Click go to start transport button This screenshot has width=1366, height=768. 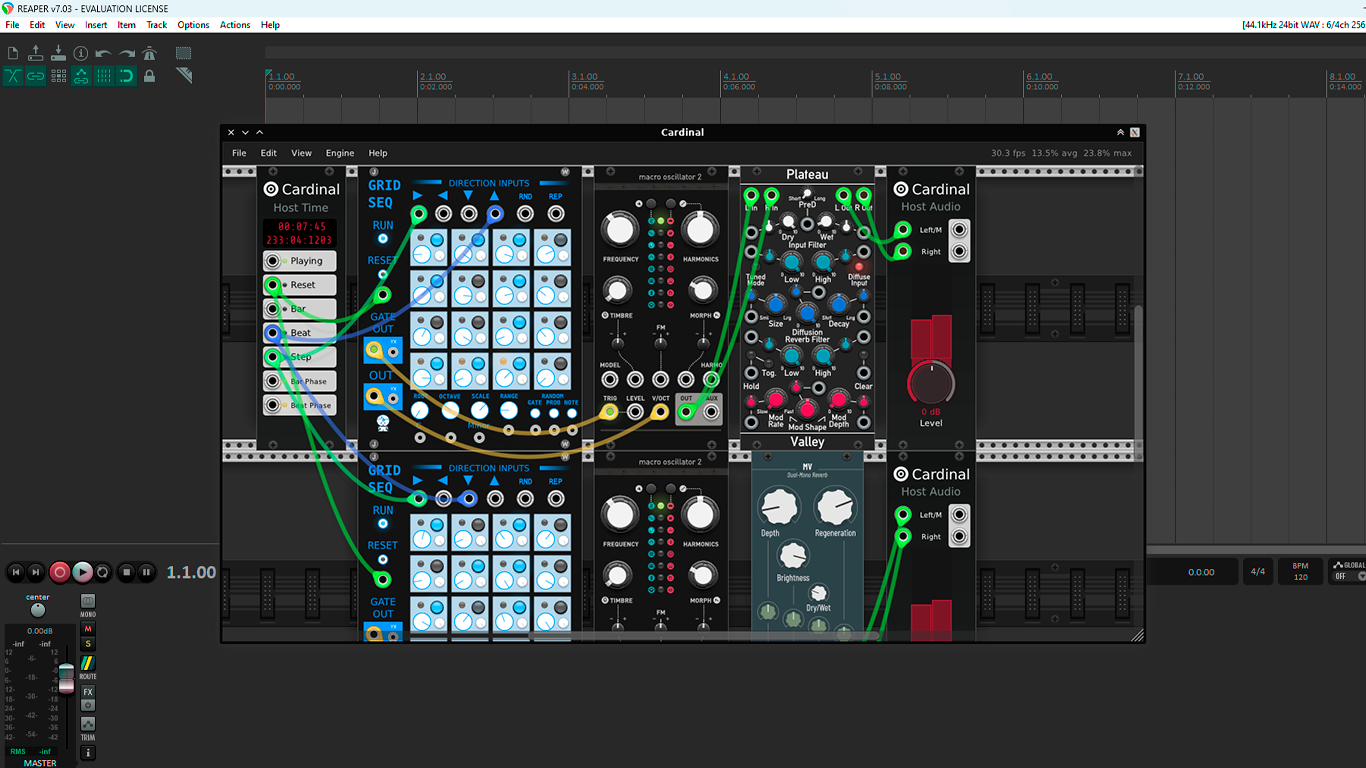15,572
